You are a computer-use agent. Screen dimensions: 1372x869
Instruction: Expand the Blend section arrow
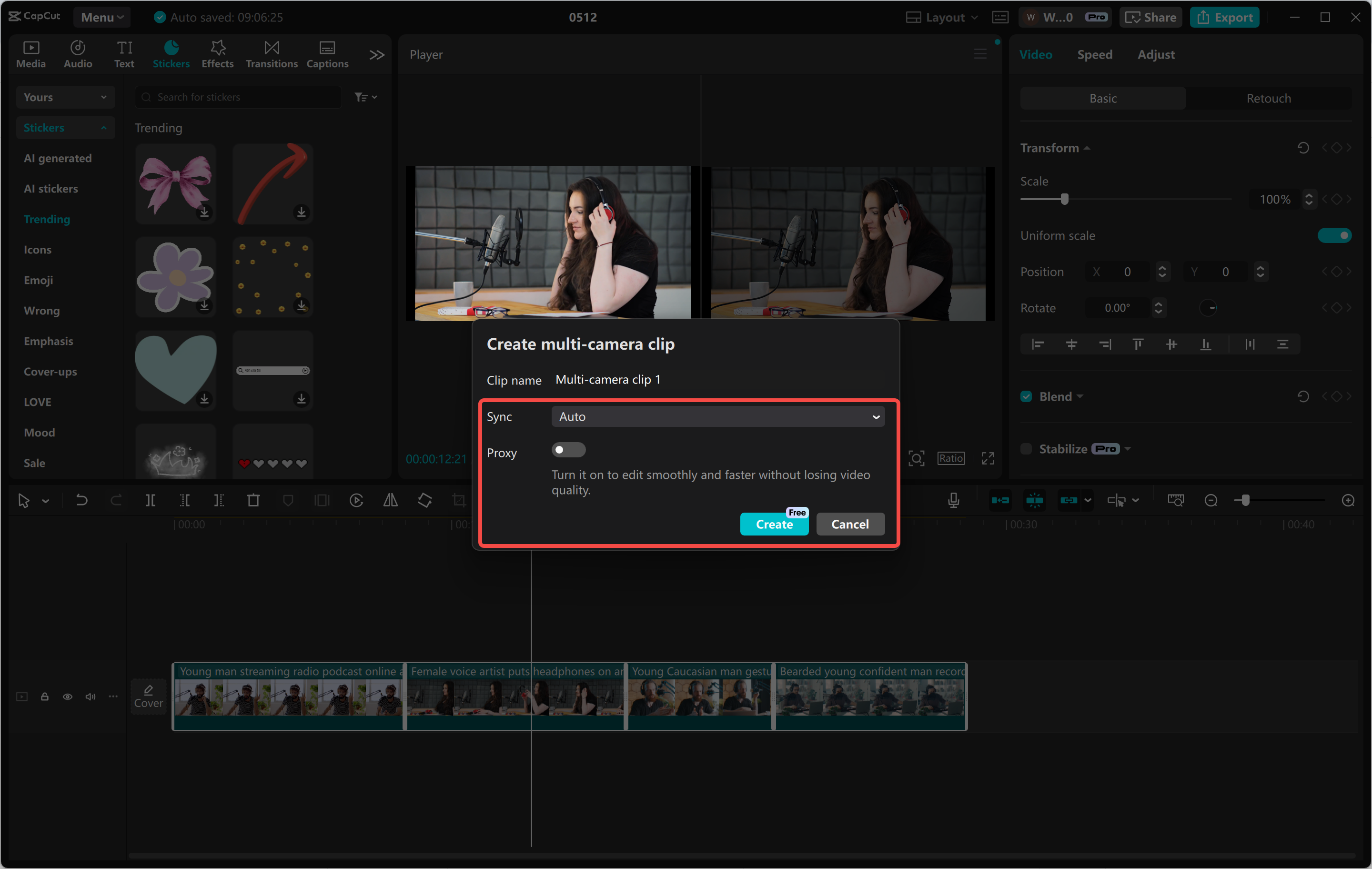pyautogui.click(x=1080, y=396)
